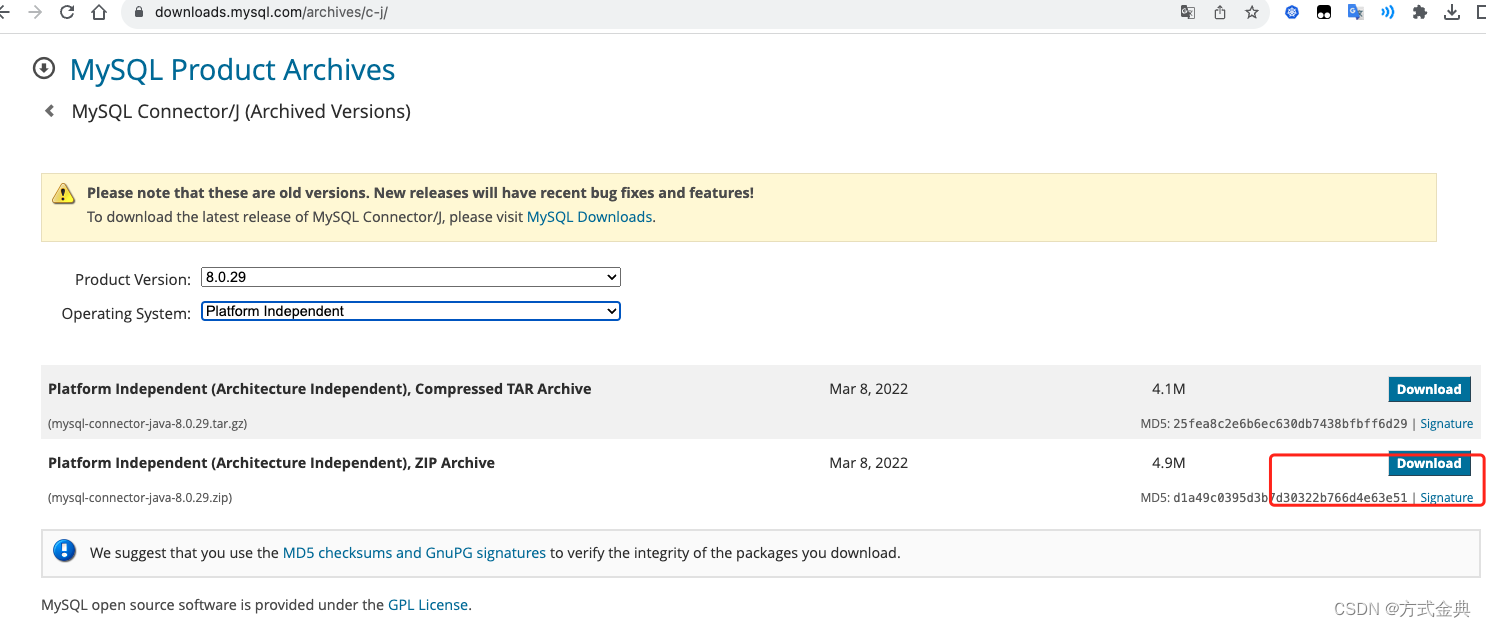Click the download circle icon beside MySQL Product Archives
Image resolution: width=1486 pixels, height=627 pixels.
click(44, 69)
